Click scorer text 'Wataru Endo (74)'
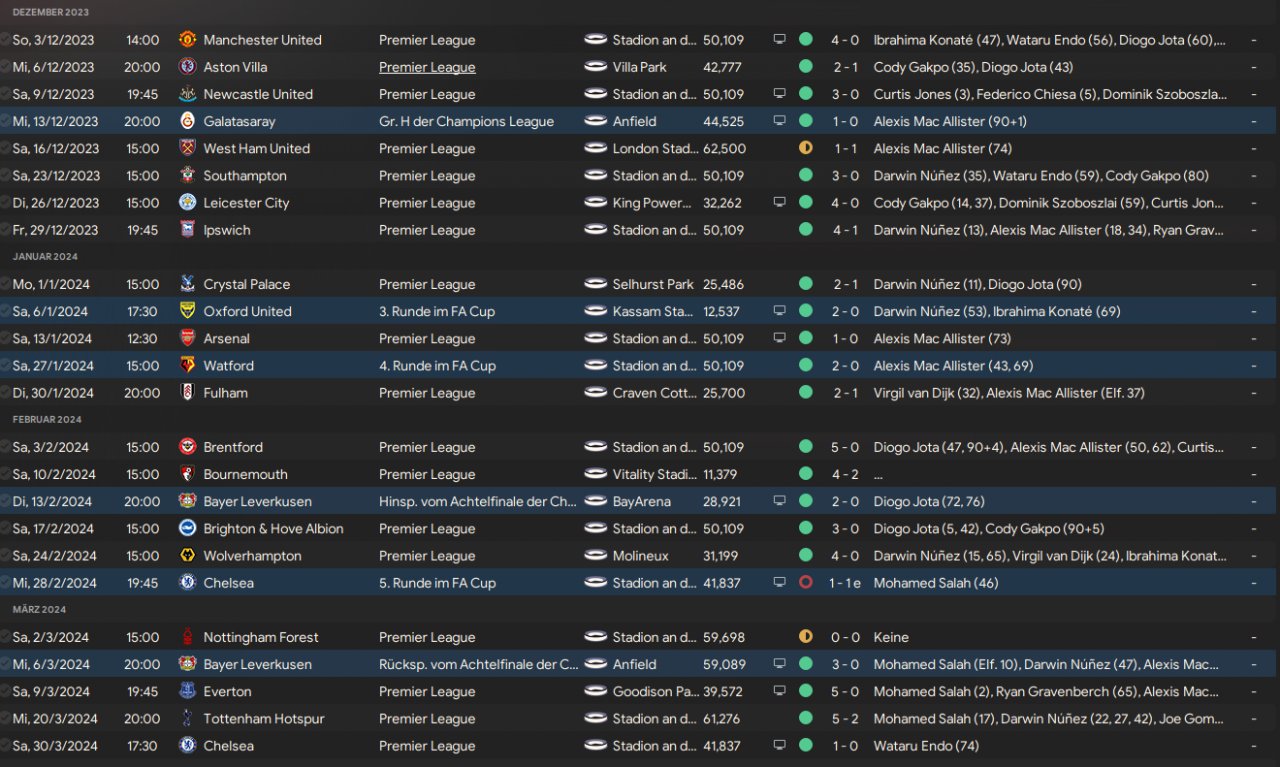The height and width of the screenshot is (767, 1280). 926,745
